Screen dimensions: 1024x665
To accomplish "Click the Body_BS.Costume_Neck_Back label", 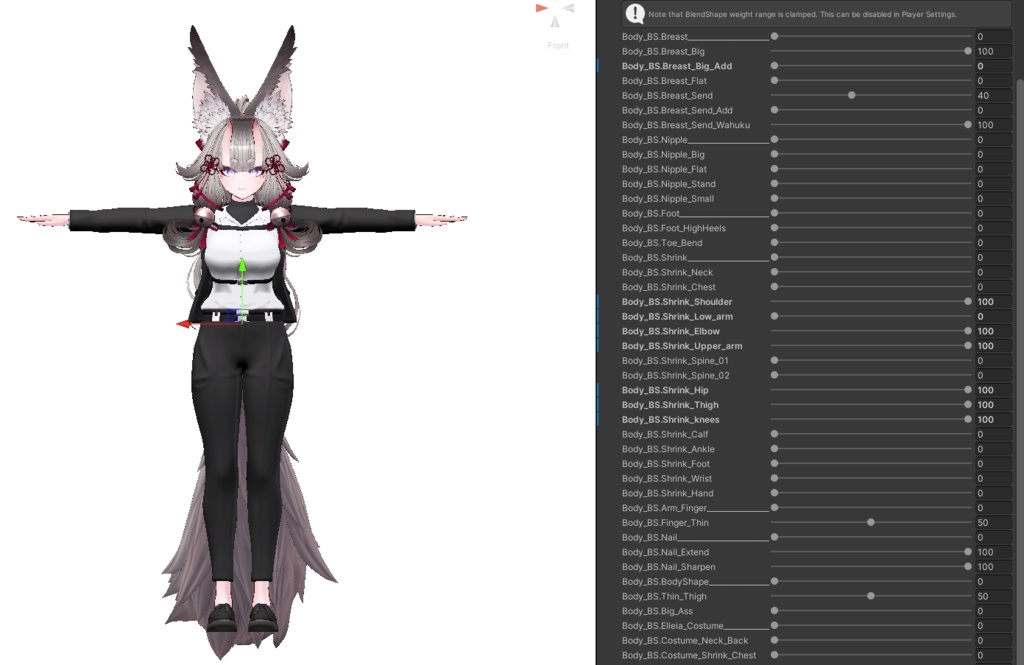I will 685,640.
